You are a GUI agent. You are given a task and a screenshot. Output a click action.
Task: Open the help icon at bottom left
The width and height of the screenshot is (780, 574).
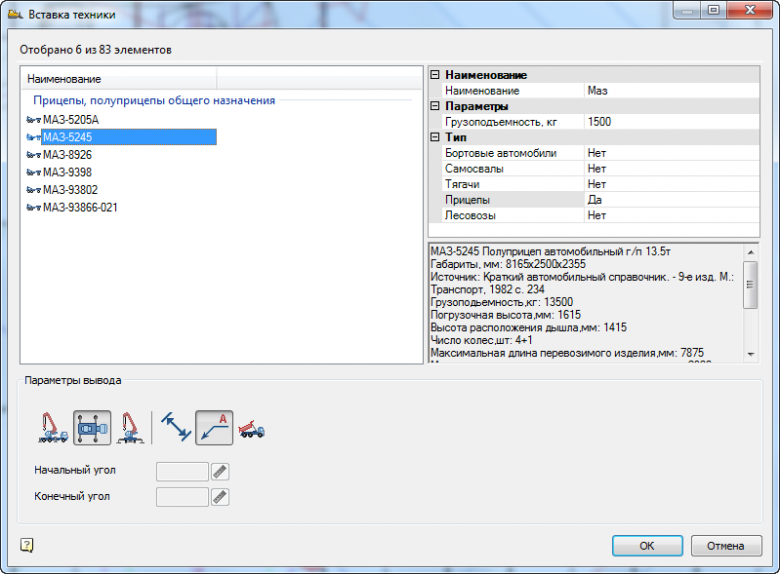[x=27, y=545]
